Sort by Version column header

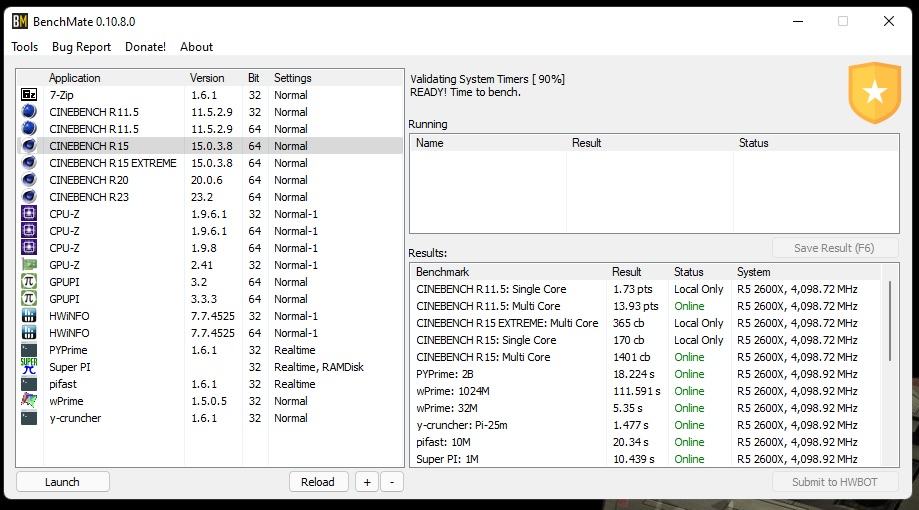pos(214,78)
